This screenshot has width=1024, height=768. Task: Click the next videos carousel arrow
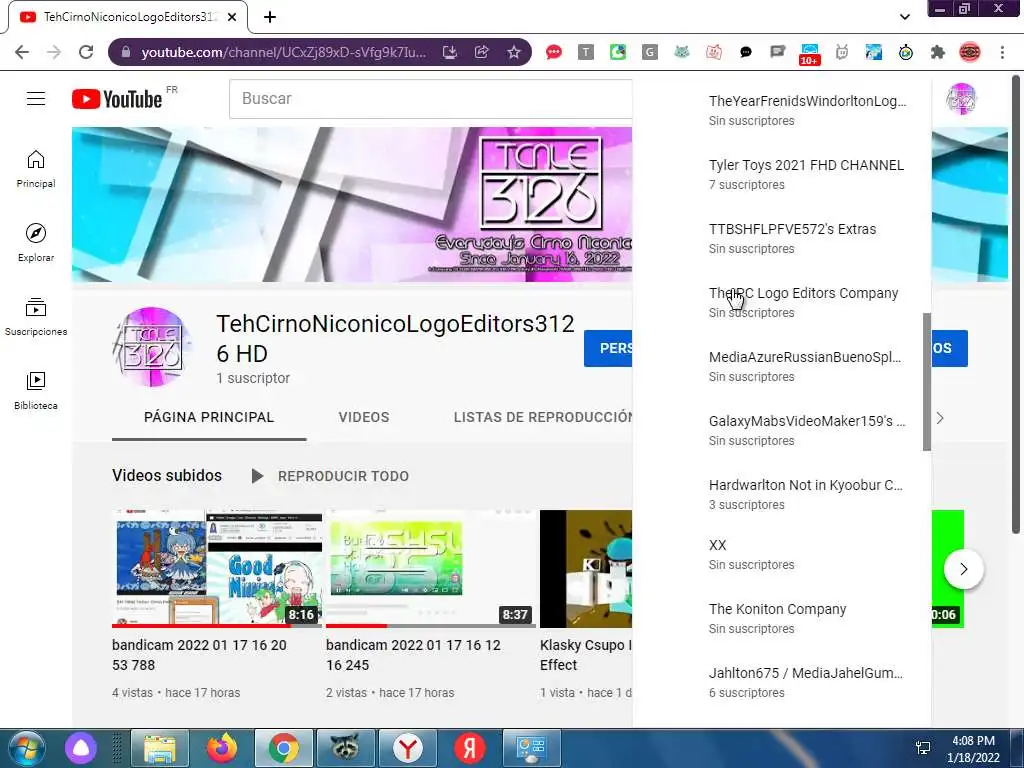[x=963, y=569]
